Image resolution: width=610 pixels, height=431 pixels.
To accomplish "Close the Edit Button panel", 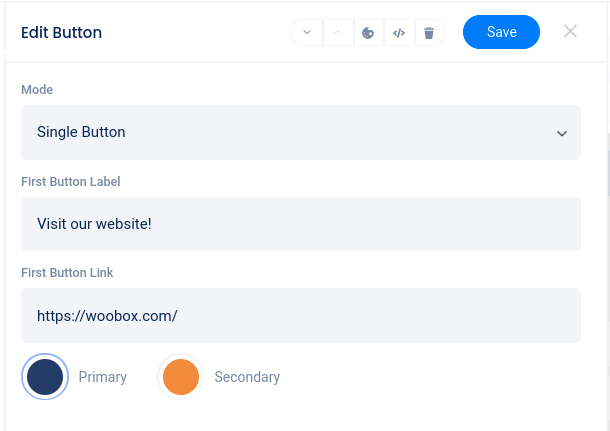I will (570, 32).
